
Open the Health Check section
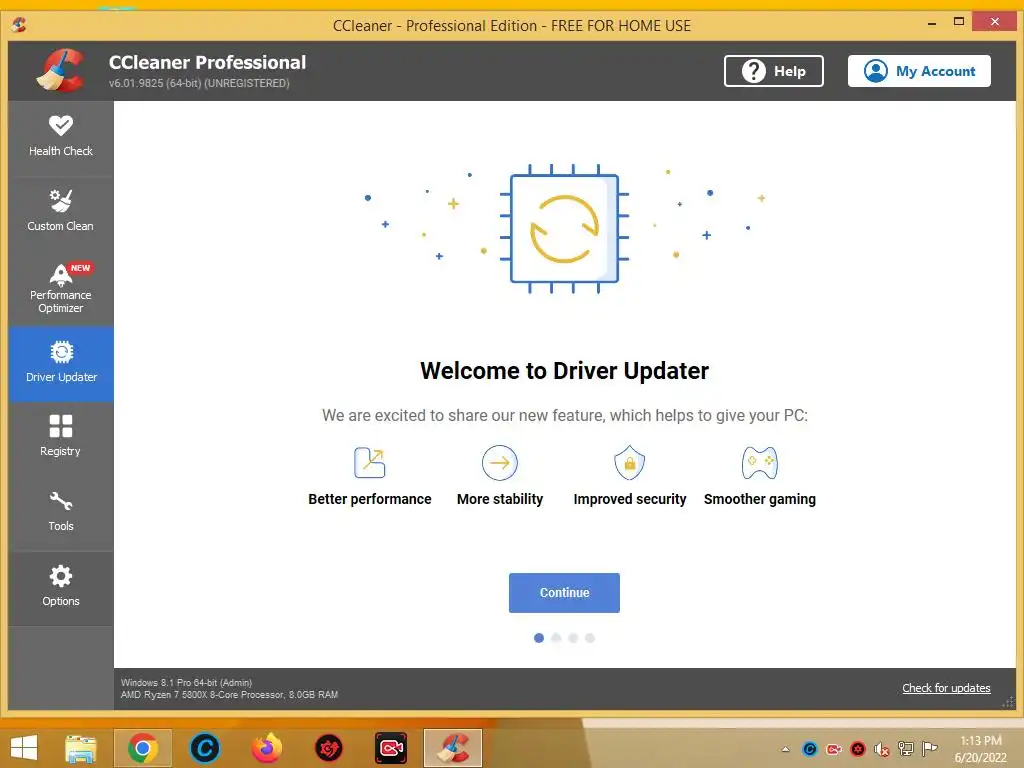(x=61, y=137)
